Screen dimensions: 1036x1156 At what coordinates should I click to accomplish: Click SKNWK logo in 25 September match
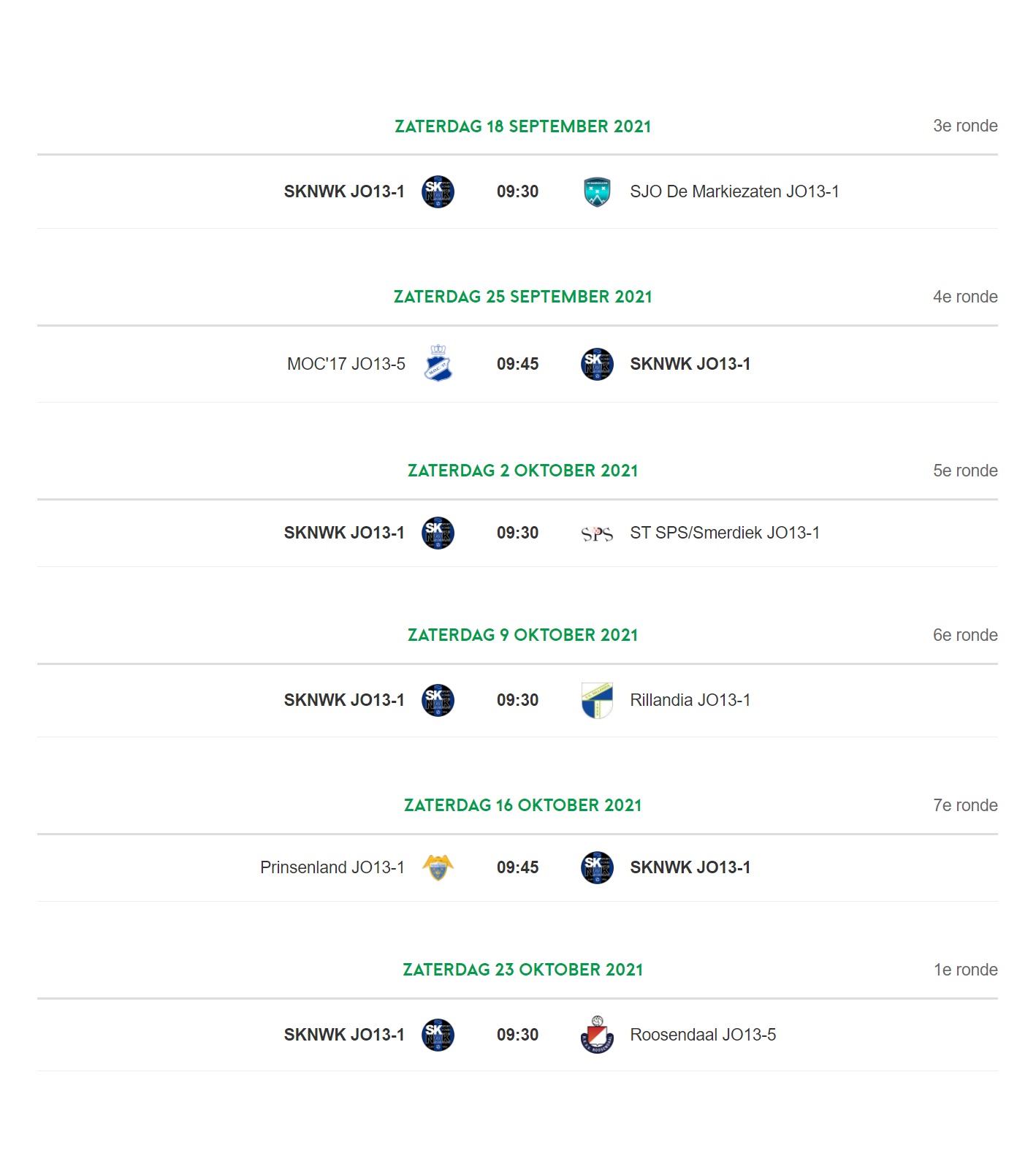pos(597,364)
